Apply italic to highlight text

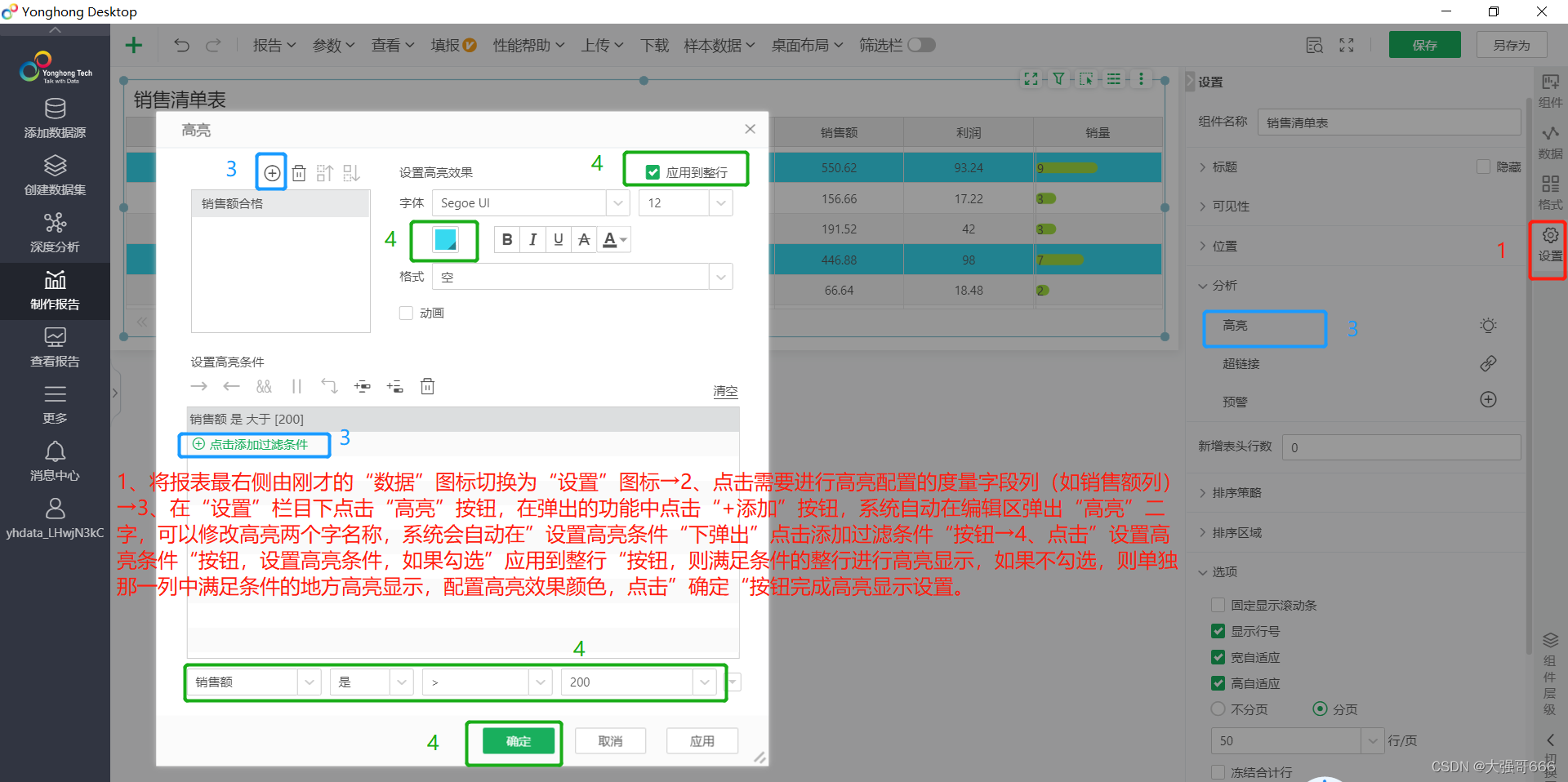(x=532, y=239)
